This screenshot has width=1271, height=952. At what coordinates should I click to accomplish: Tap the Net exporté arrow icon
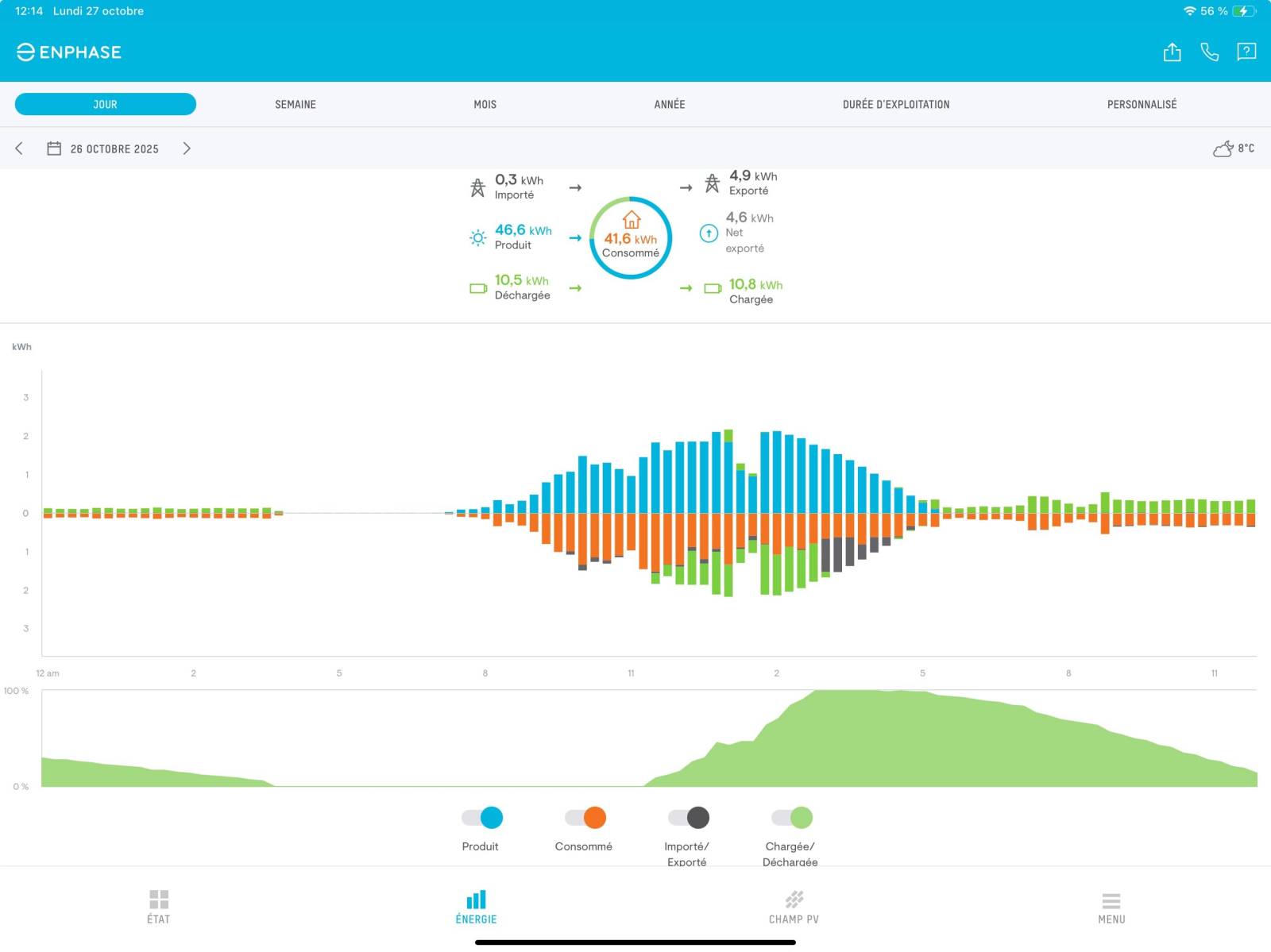pos(709,233)
